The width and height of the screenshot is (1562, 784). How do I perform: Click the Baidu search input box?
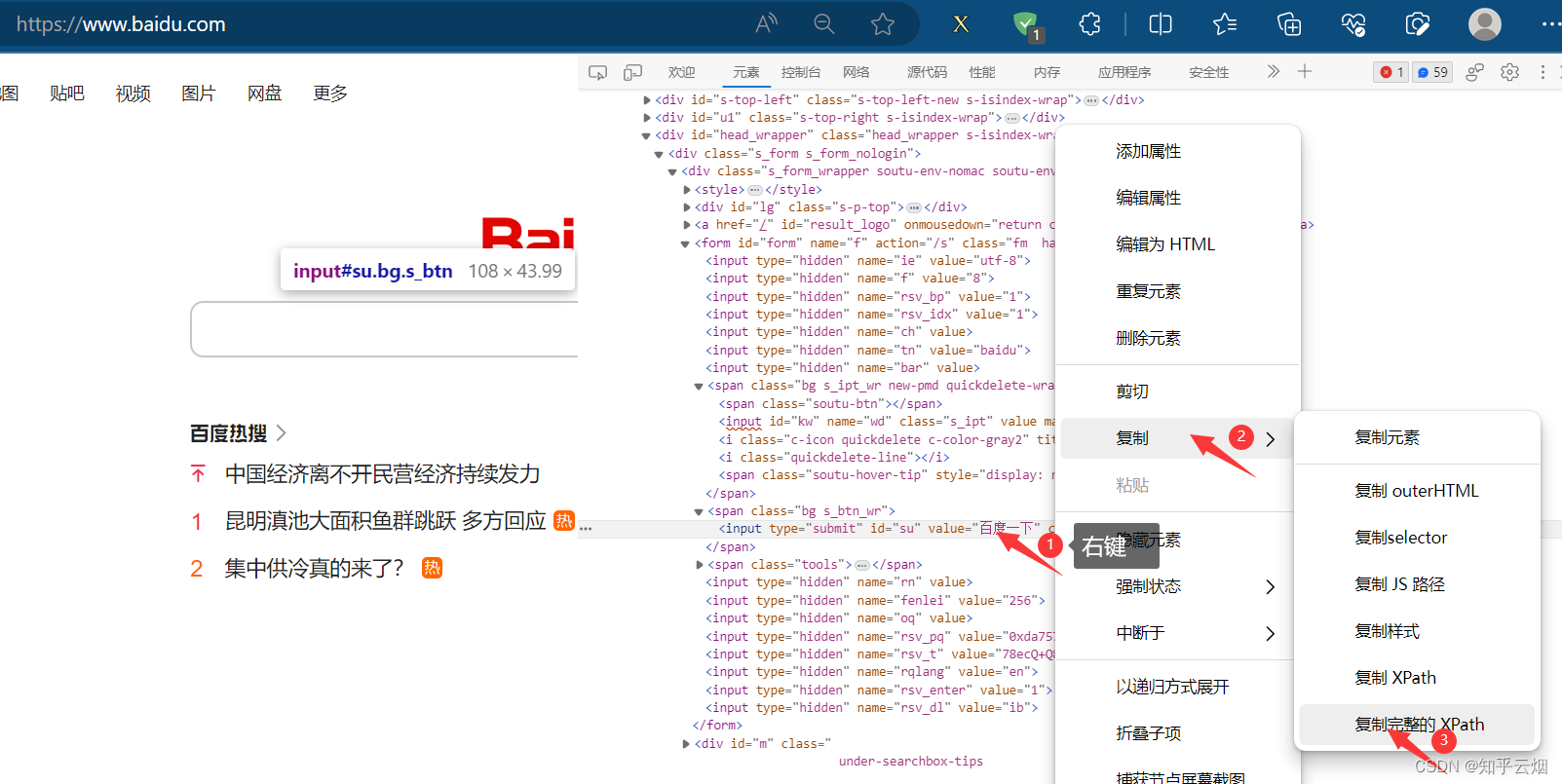[385, 329]
